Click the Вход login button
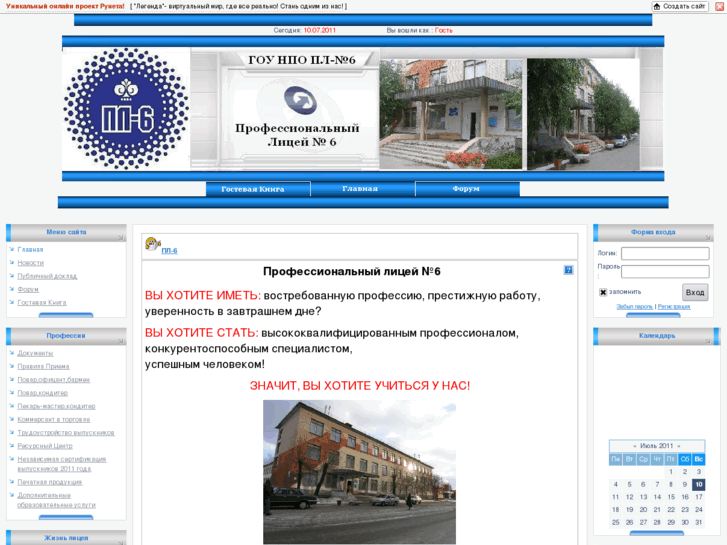This screenshot has width=727, height=545. pyautogui.click(x=695, y=292)
